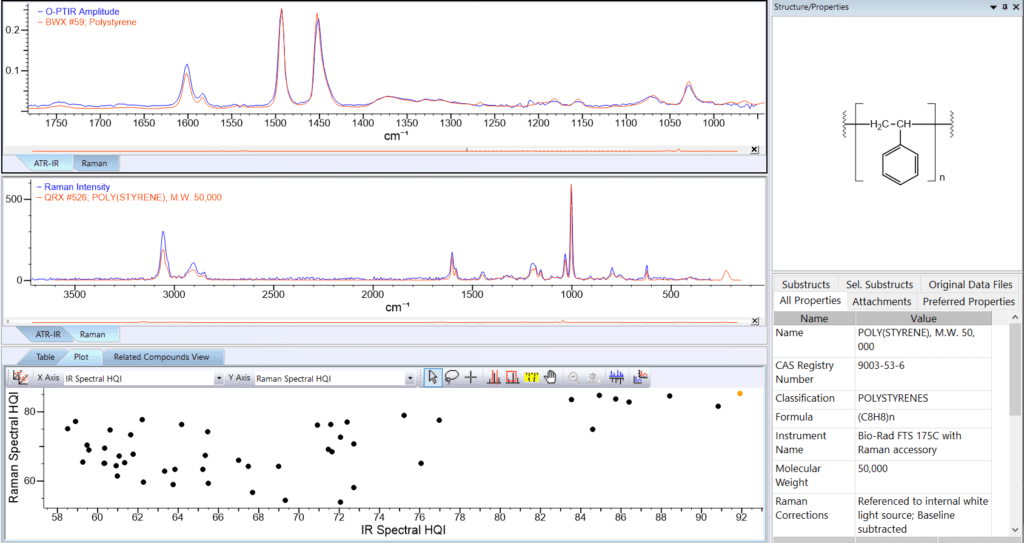Open Structure/Properties panel options dropdown arrow
The image size is (1024, 543).
(x=993, y=7)
